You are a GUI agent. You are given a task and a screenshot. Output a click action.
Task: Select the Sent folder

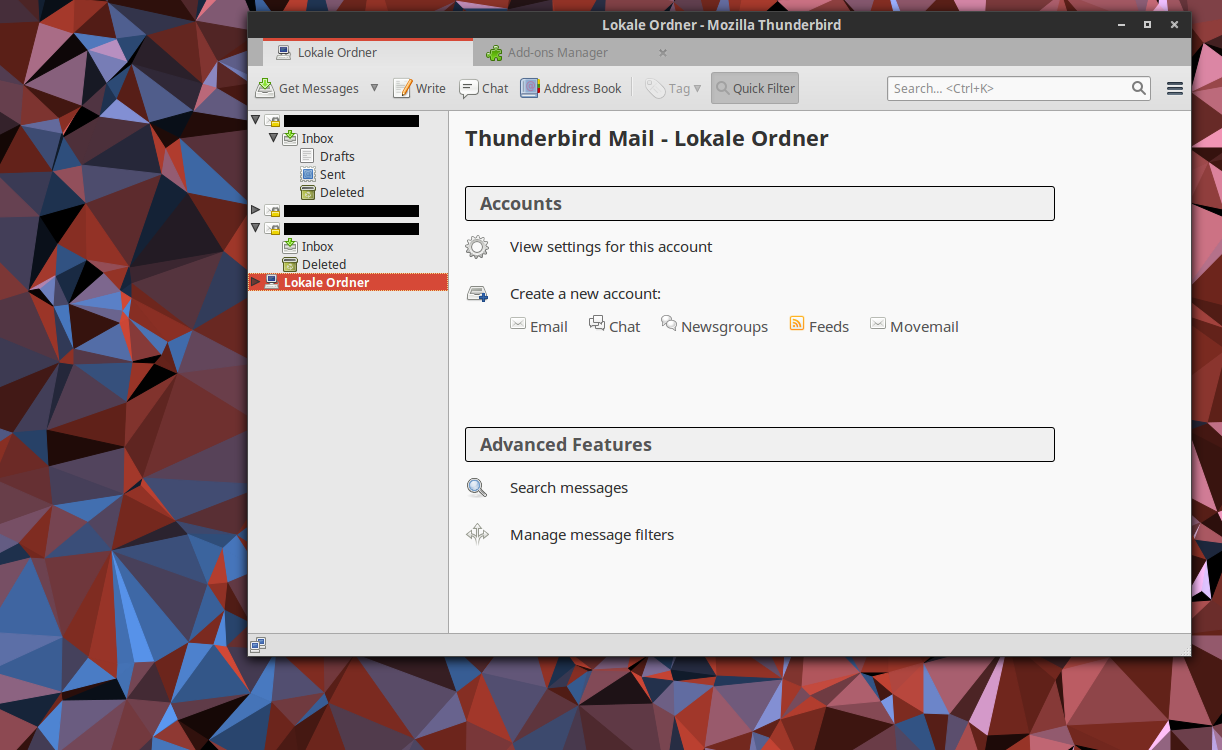[x=332, y=174]
